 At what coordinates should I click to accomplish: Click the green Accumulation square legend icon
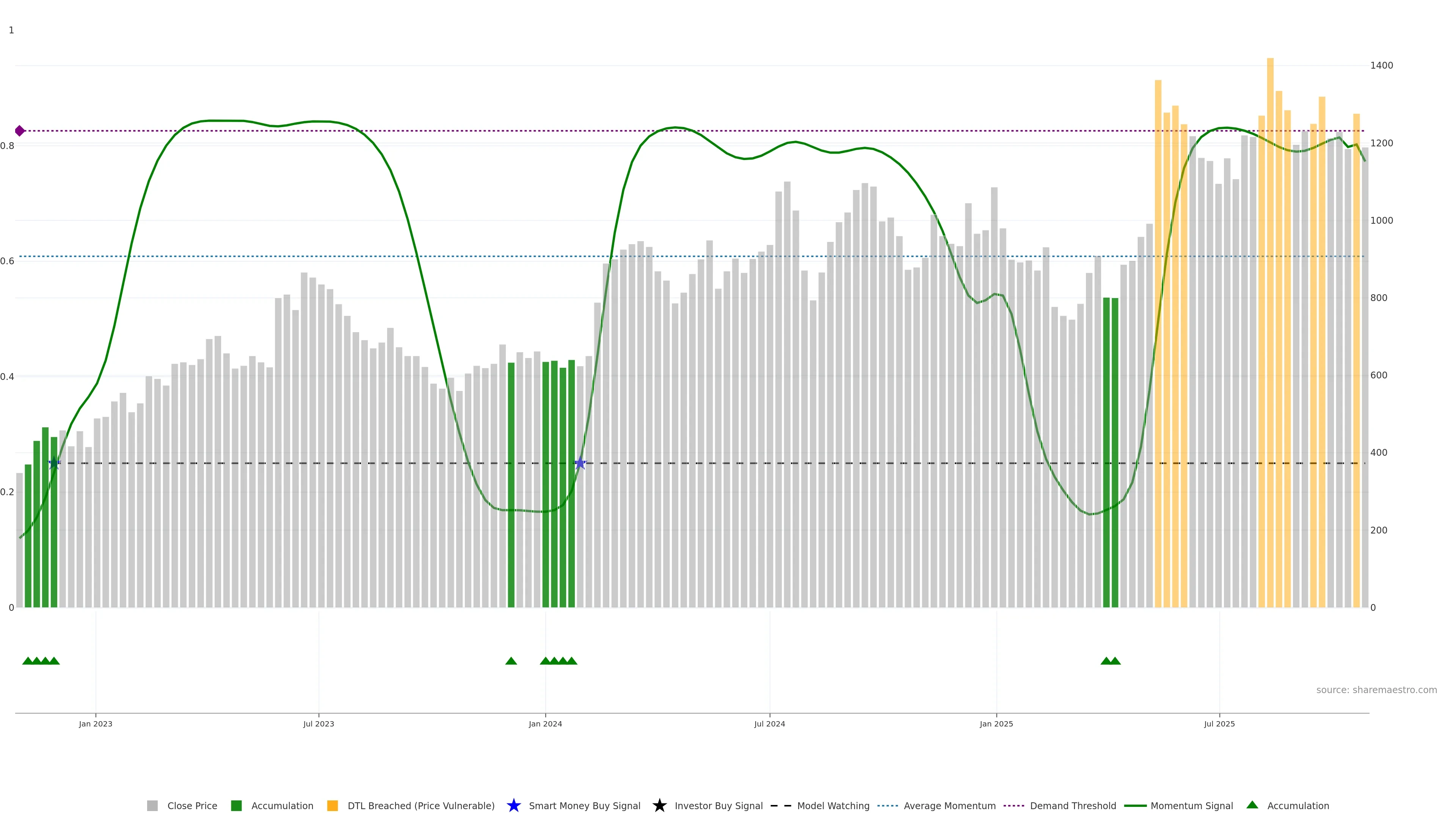pyautogui.click(x=236, y=805)
